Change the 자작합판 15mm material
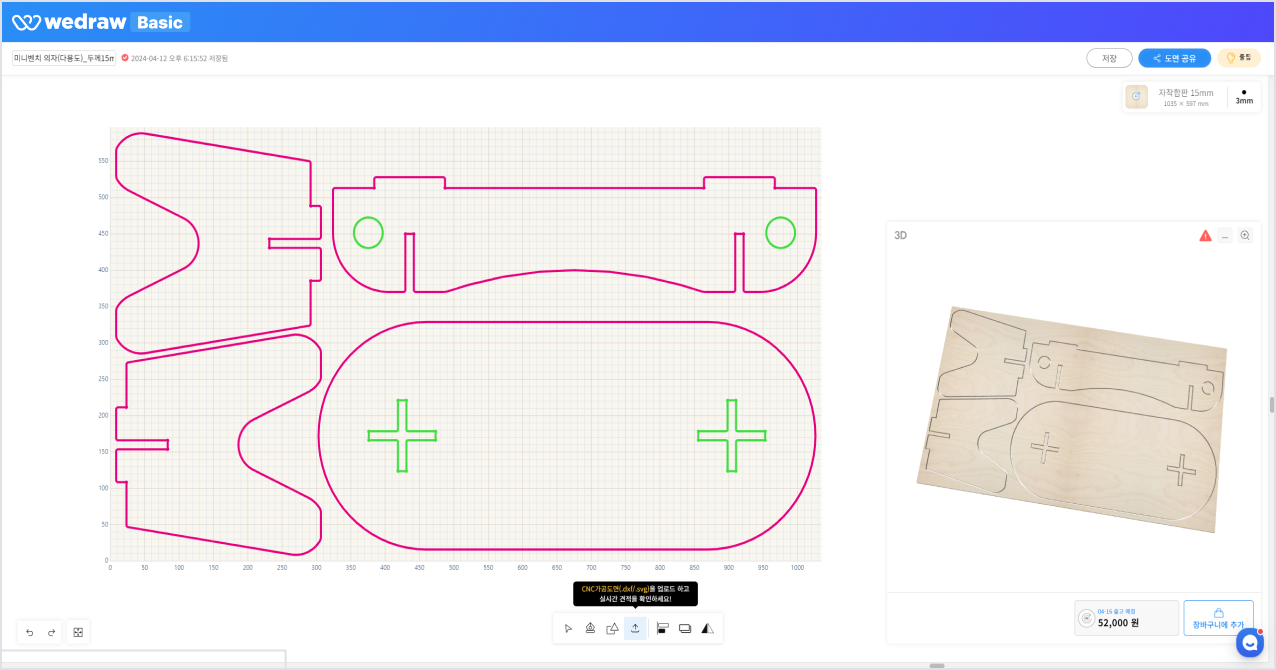Viewport: 1276px width, 670px height. click(x=1174, y=97)
